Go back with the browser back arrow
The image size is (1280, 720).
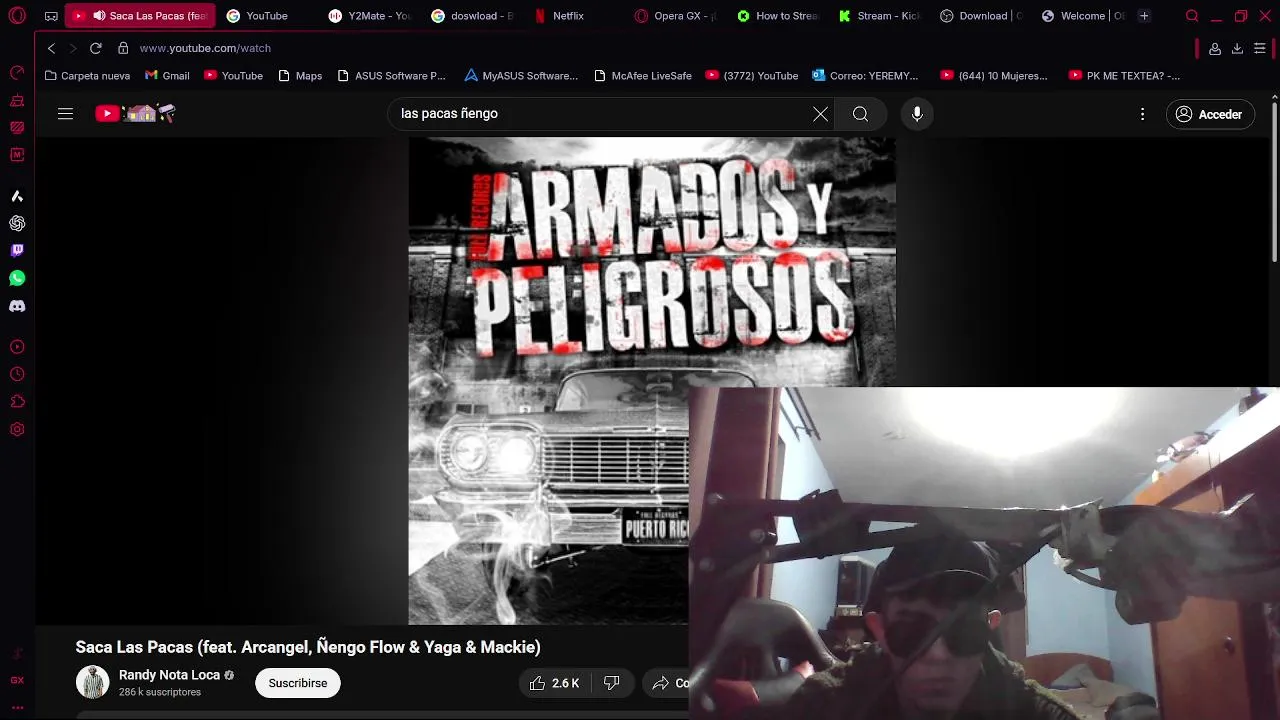tap(52, 48)
